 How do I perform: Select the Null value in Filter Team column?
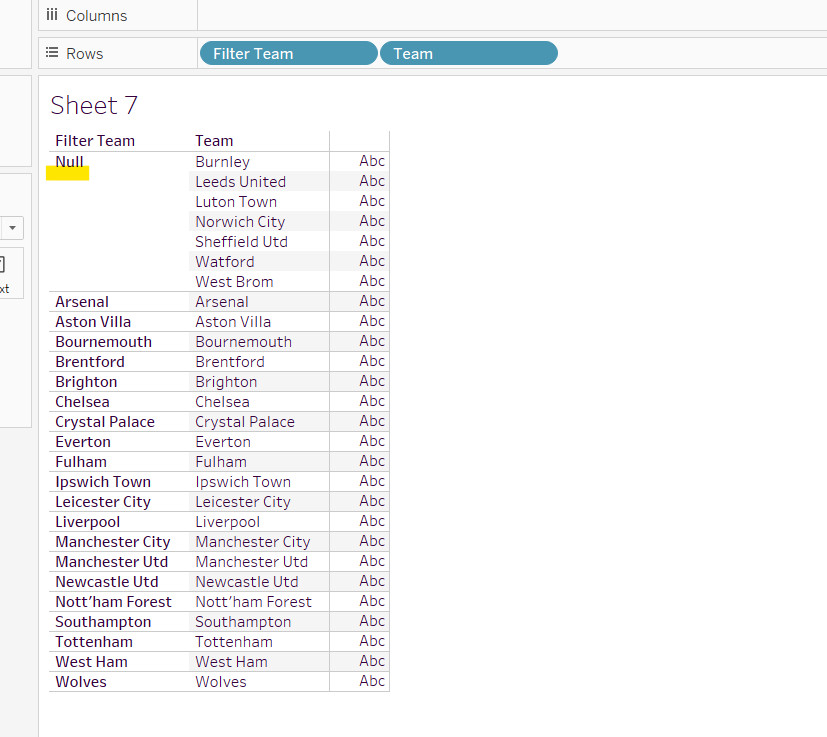click(x=69, y=161)
